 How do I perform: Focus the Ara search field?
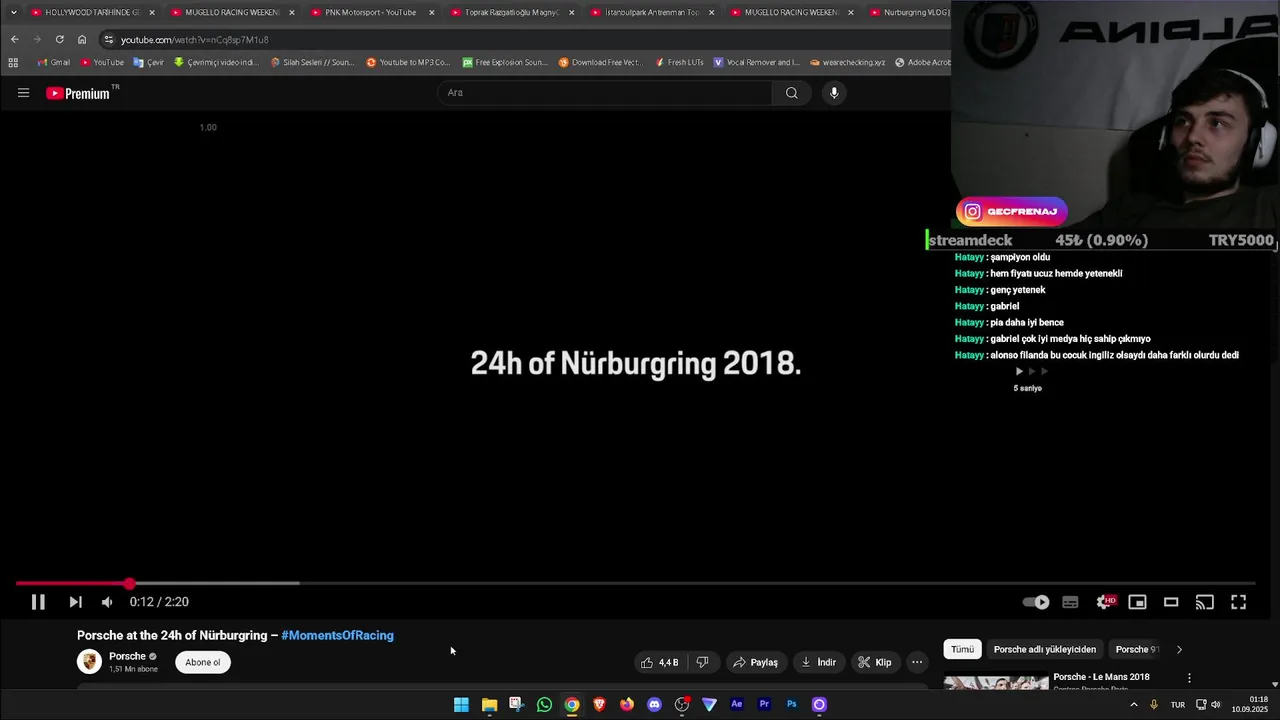click(604, 93)
